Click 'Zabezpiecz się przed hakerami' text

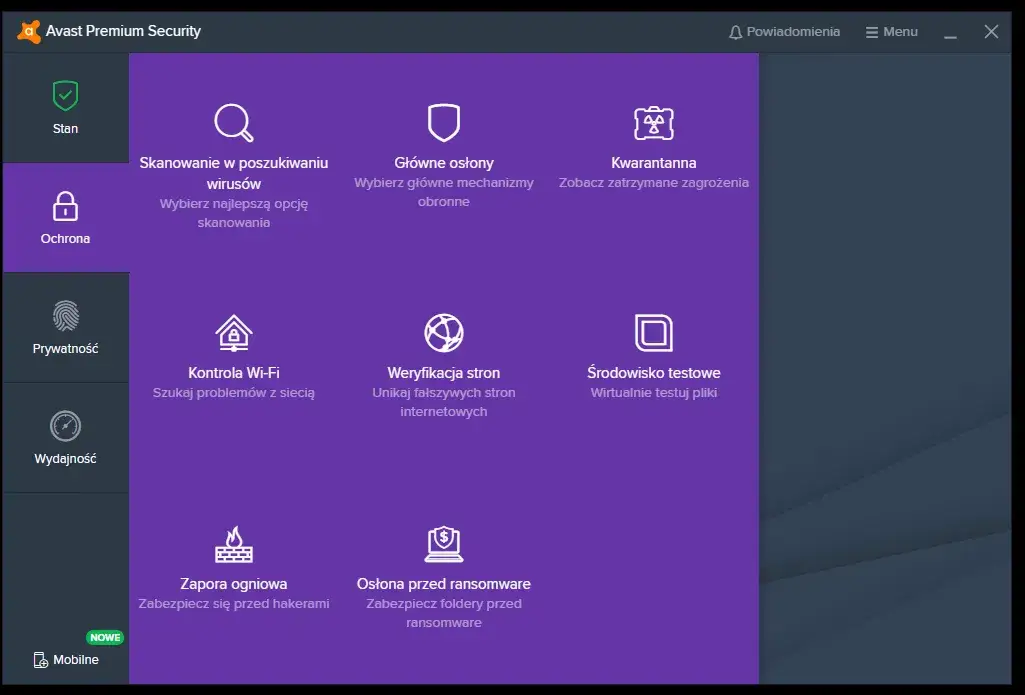coord(233,603)
